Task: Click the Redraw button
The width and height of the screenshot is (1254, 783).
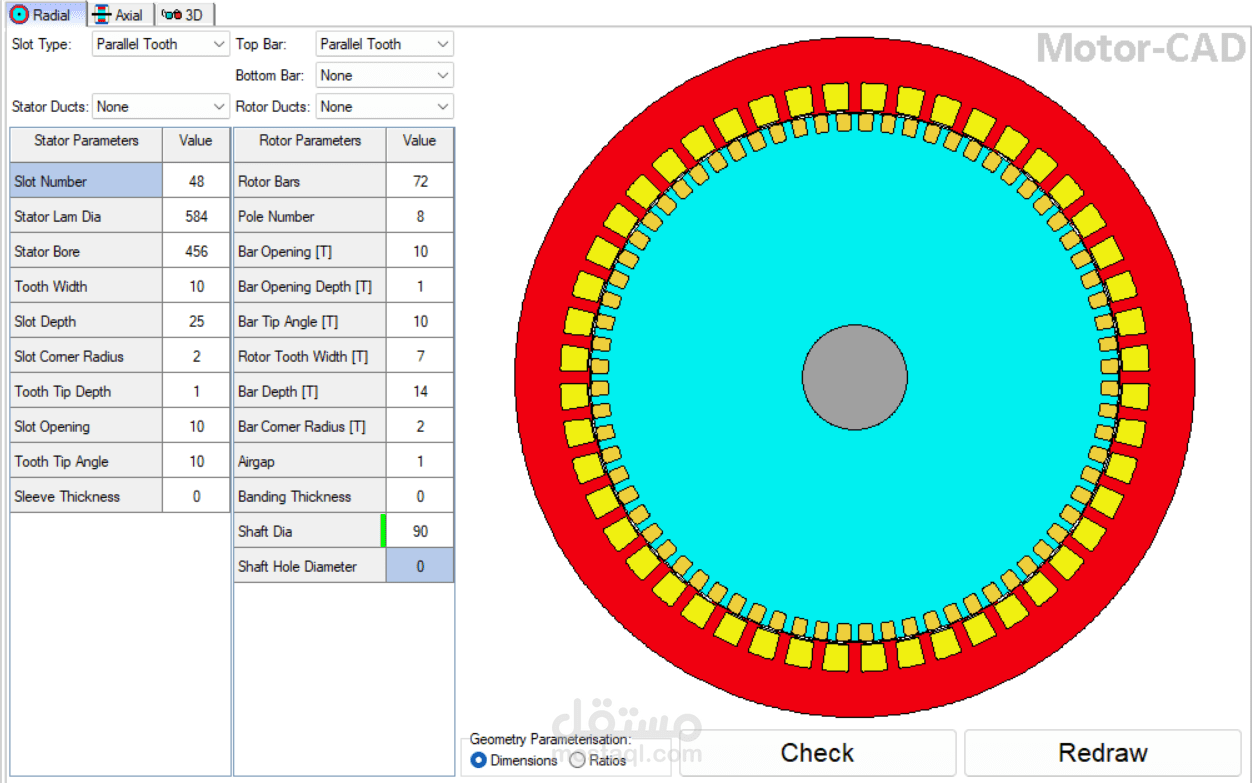Action: coord(1103,753)
